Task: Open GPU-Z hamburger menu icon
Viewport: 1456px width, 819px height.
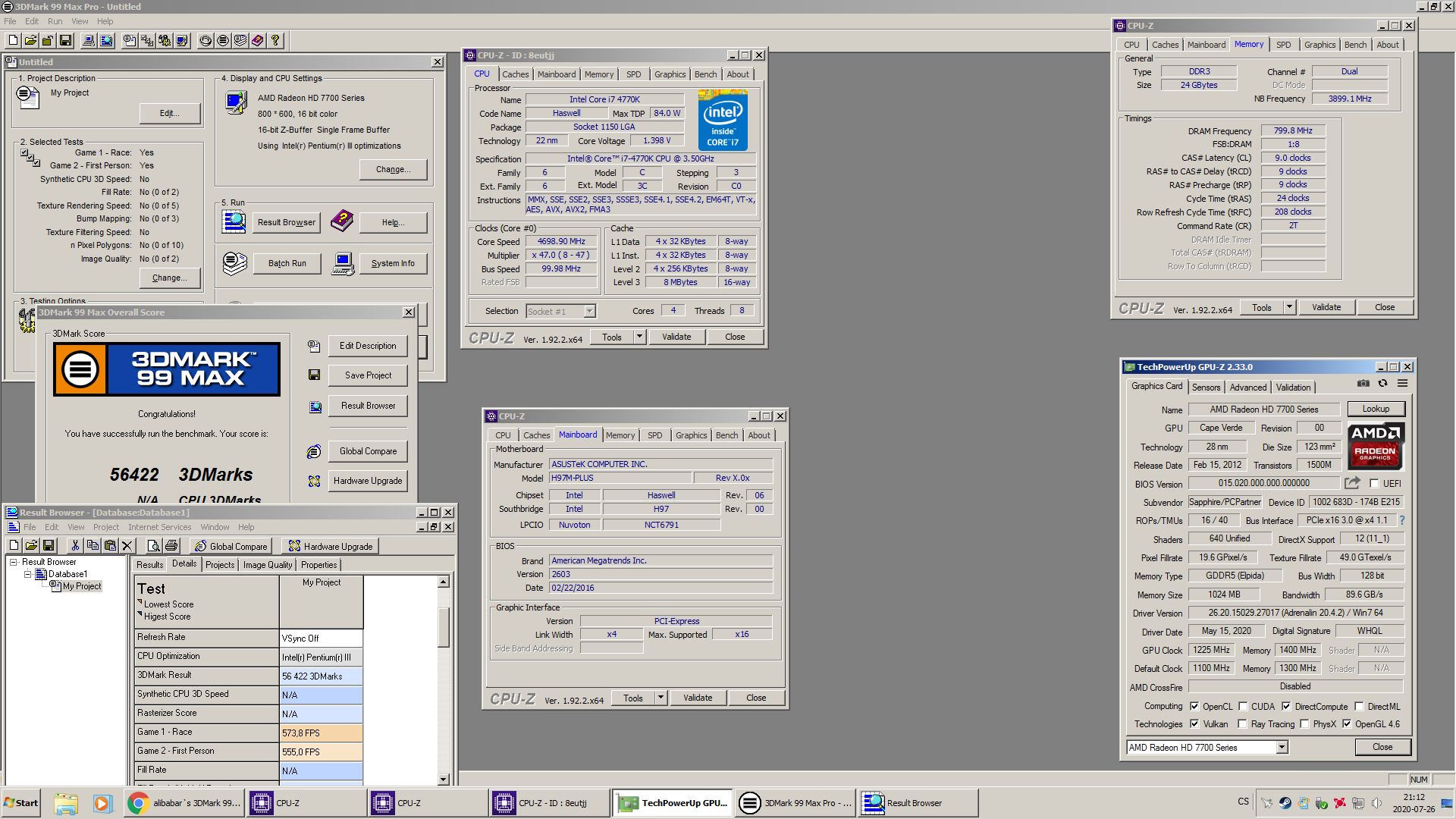Action: (1403, 384)
